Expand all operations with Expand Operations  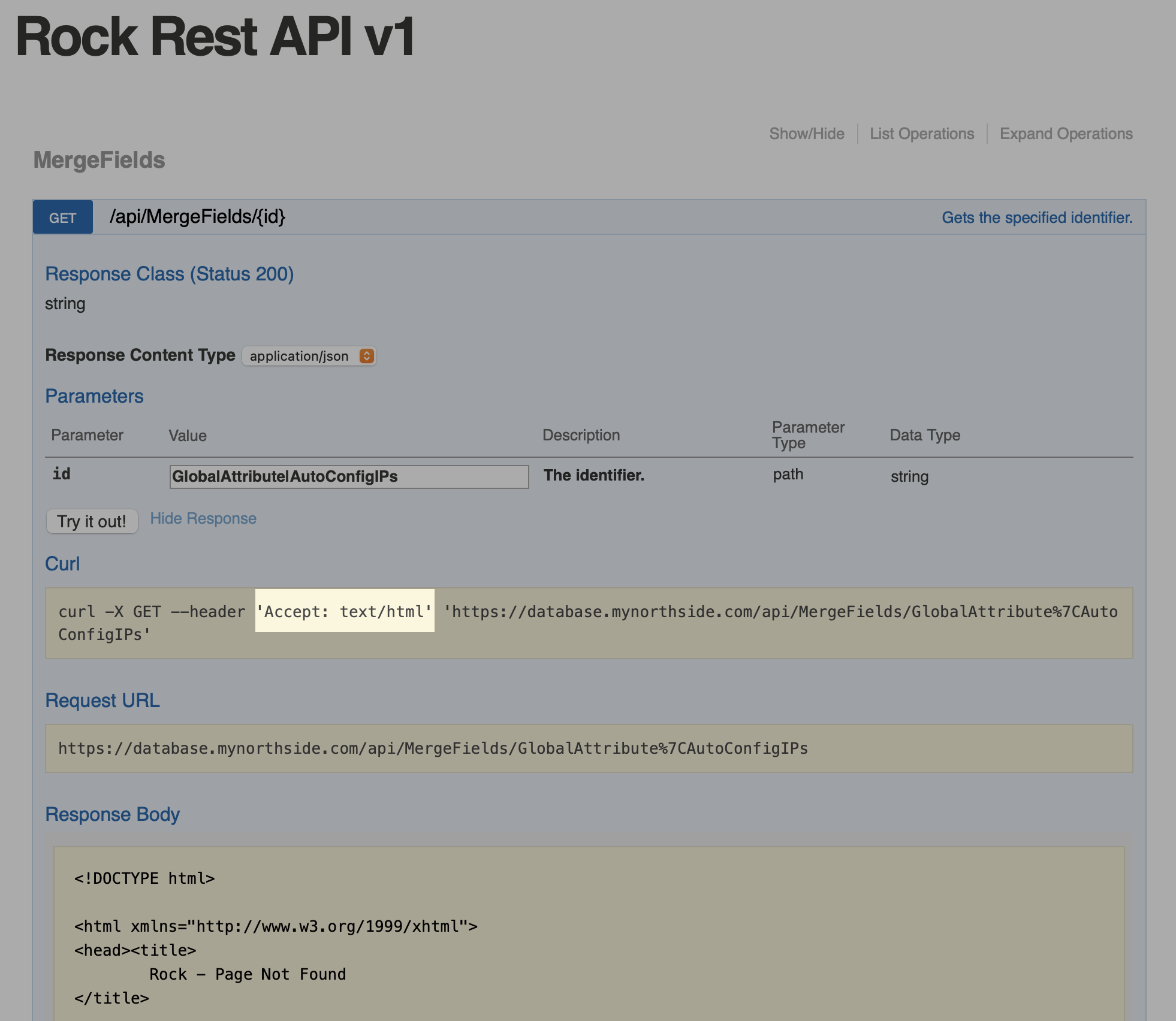pyautogui.click(x=1066, y=133)
